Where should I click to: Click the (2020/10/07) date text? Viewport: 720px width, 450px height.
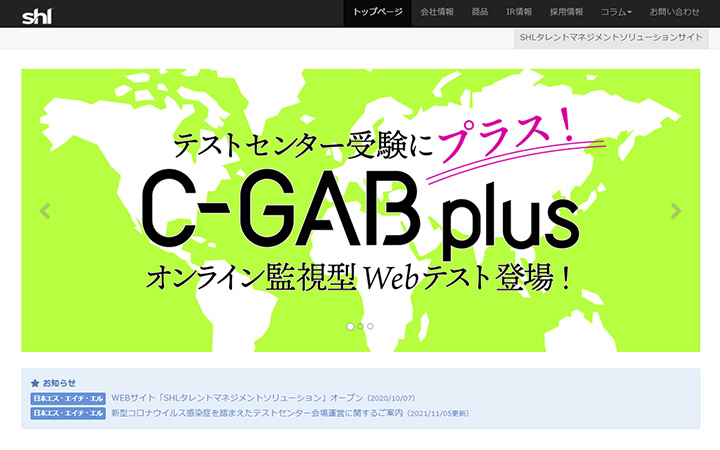(x=391, y=399)
